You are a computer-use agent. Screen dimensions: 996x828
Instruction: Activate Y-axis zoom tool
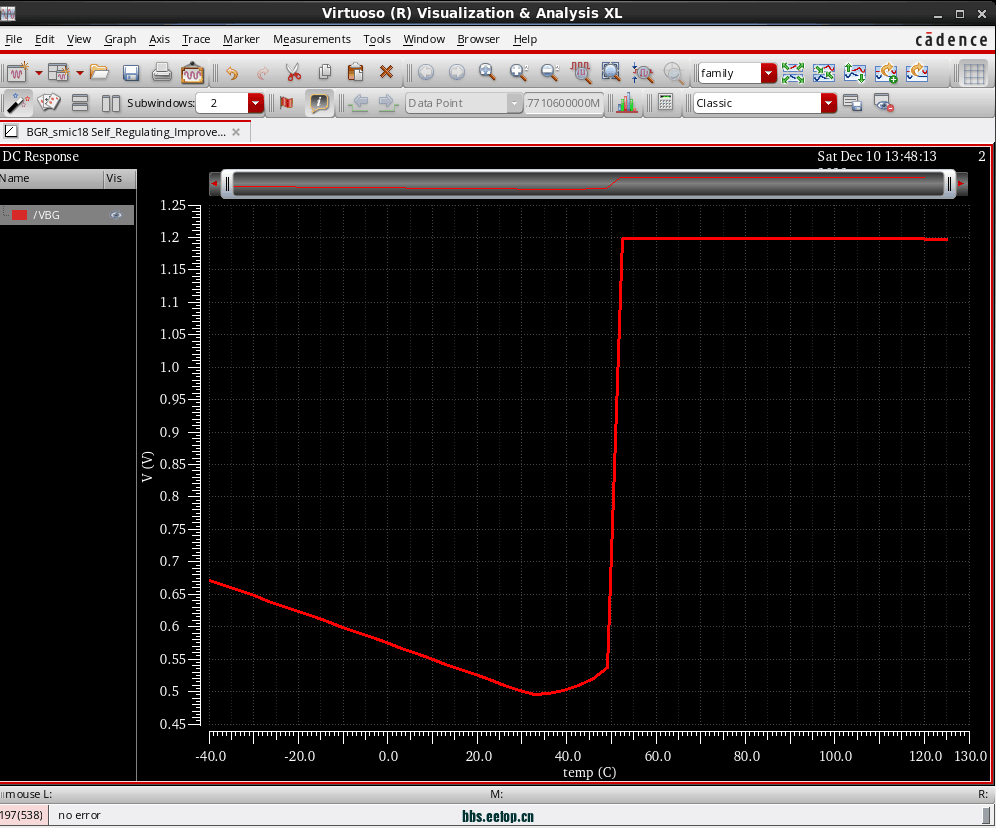(642, 73)
